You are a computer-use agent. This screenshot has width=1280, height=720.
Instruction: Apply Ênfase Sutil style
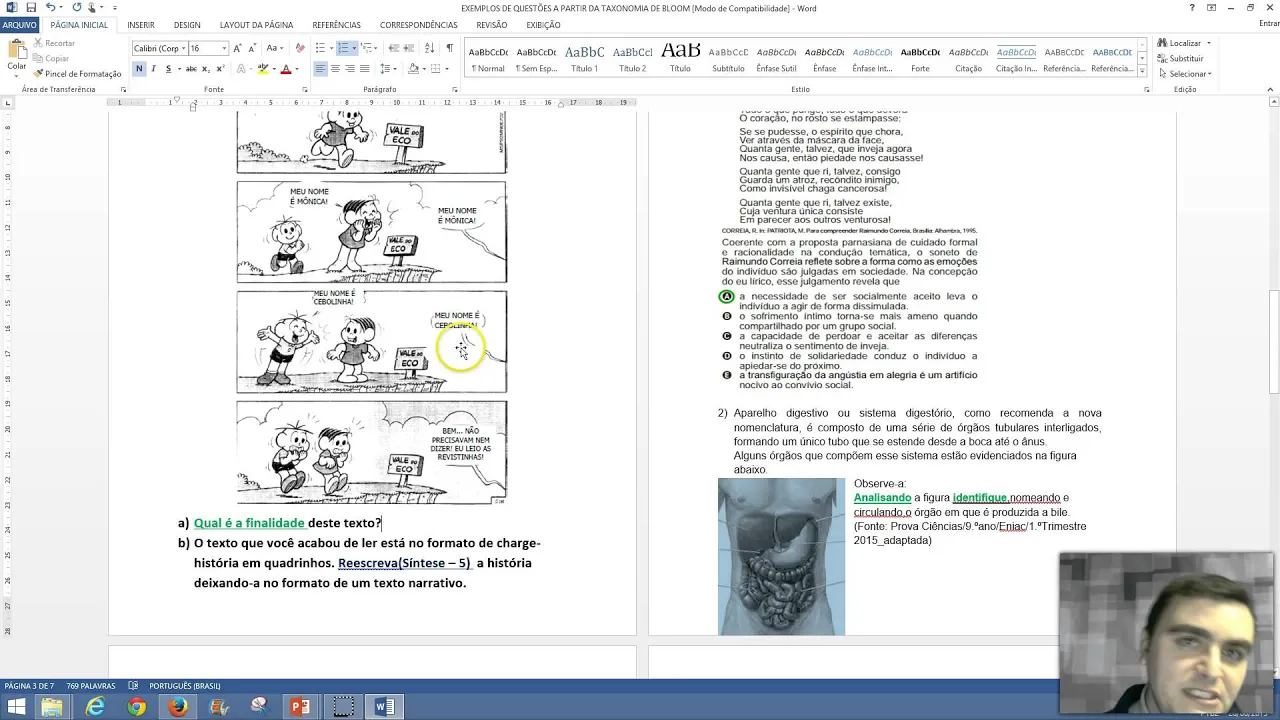[776, 58]
